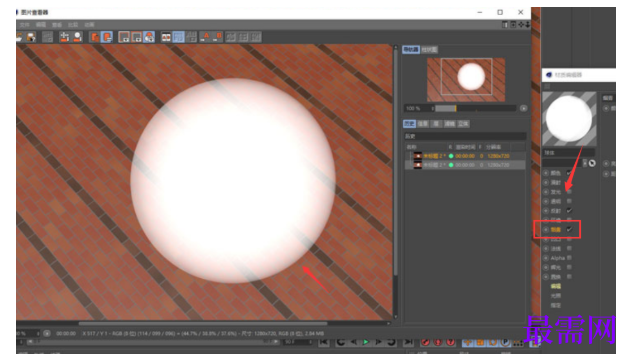Click the highlighted render-with-clock toolbar icon
635x361 pixels.
click(x=149, y=37)
